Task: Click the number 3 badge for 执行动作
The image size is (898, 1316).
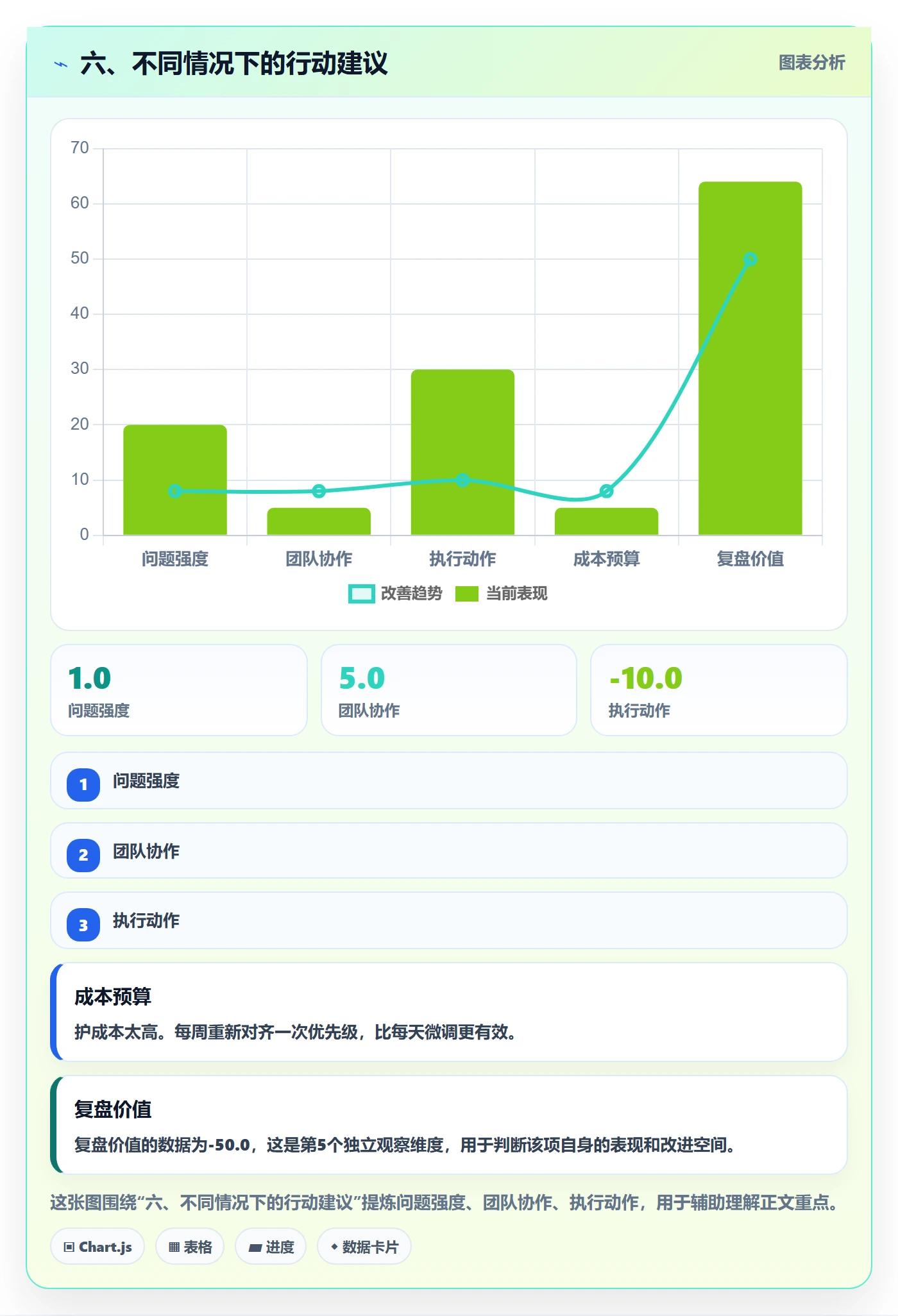Action: 83,925
